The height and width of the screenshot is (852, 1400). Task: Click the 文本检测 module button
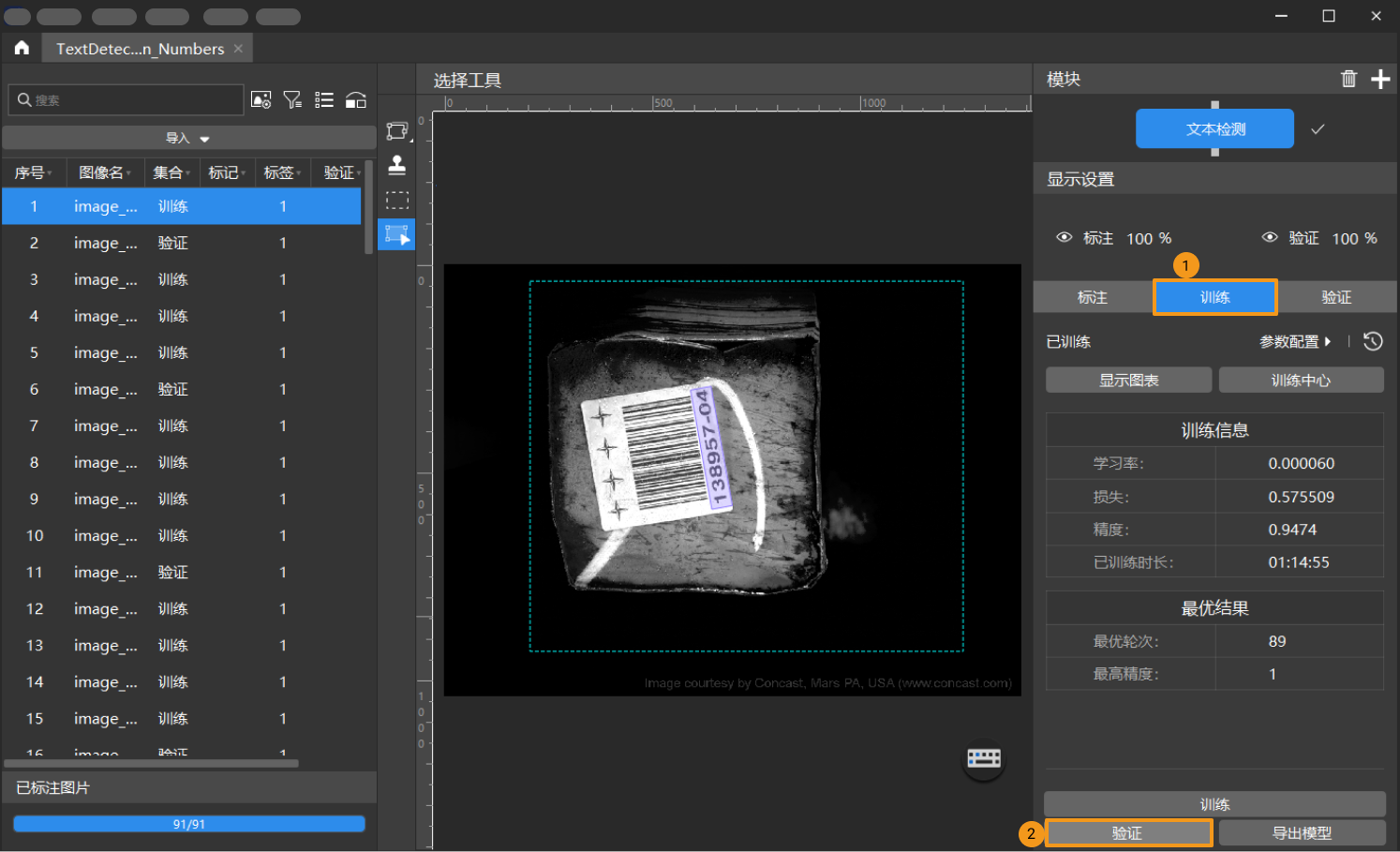[1214, 129]
